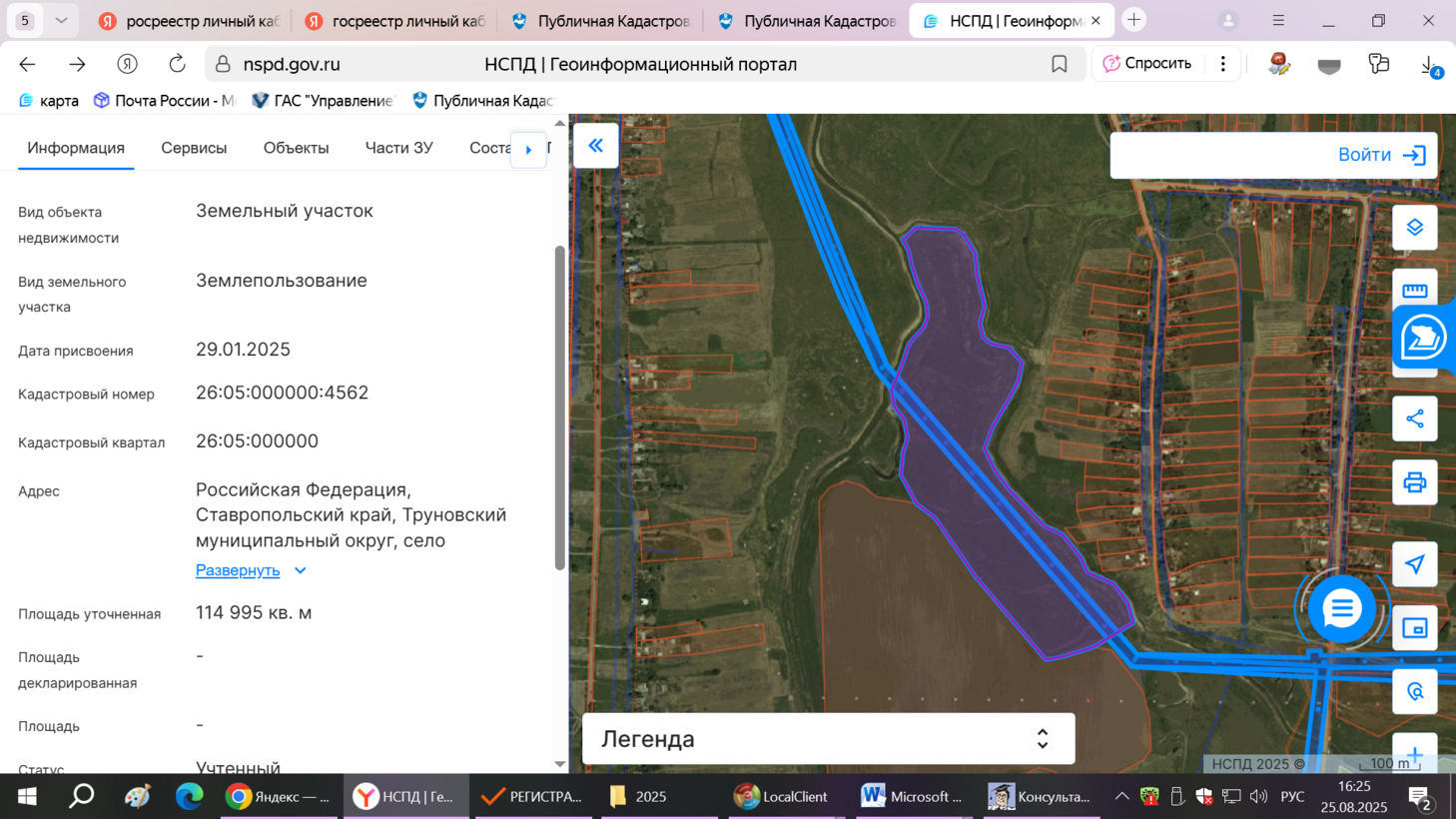
Task: Open the Части ЗУ tab
Action: coord(398,148)
